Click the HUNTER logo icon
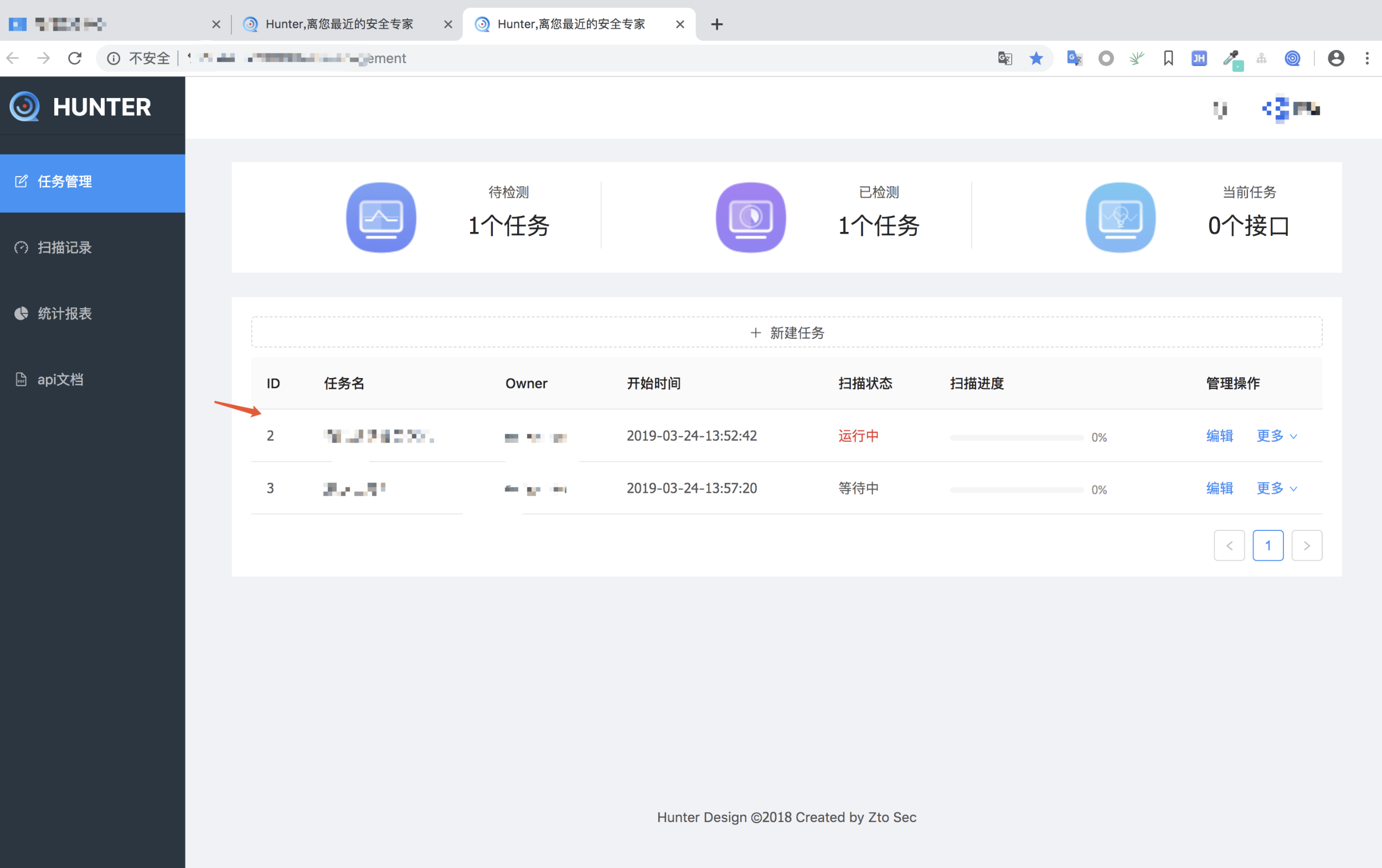Viewport: 1382px width, 868px height. 25,106
